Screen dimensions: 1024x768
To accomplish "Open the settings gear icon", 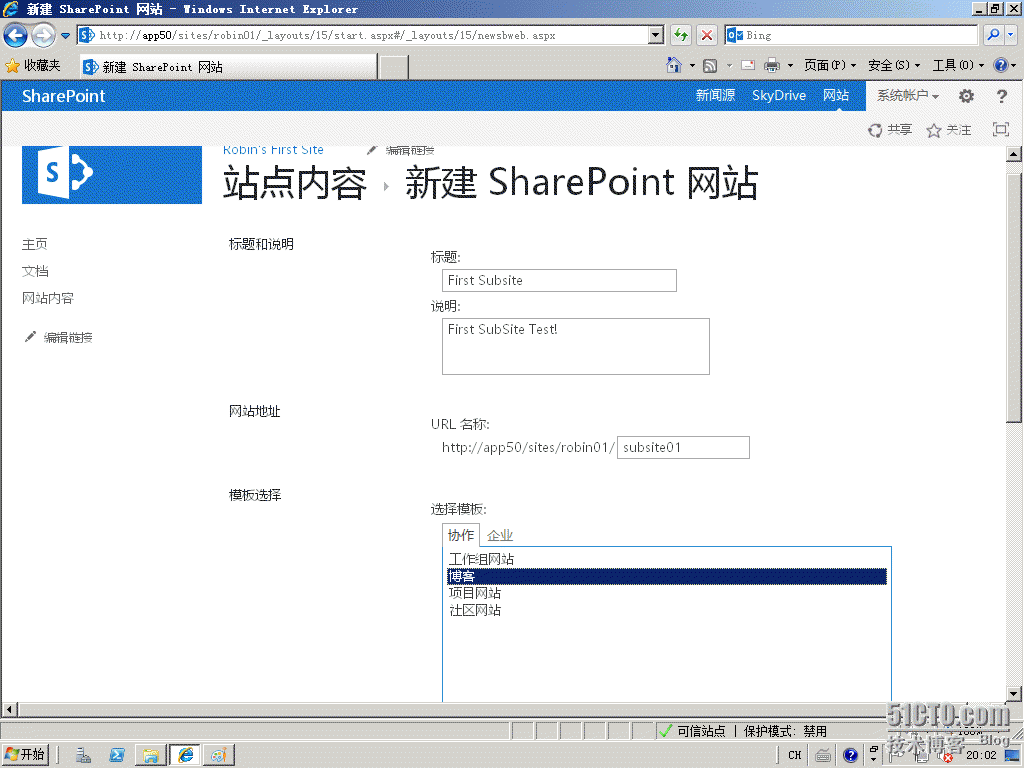I will 966,96.
